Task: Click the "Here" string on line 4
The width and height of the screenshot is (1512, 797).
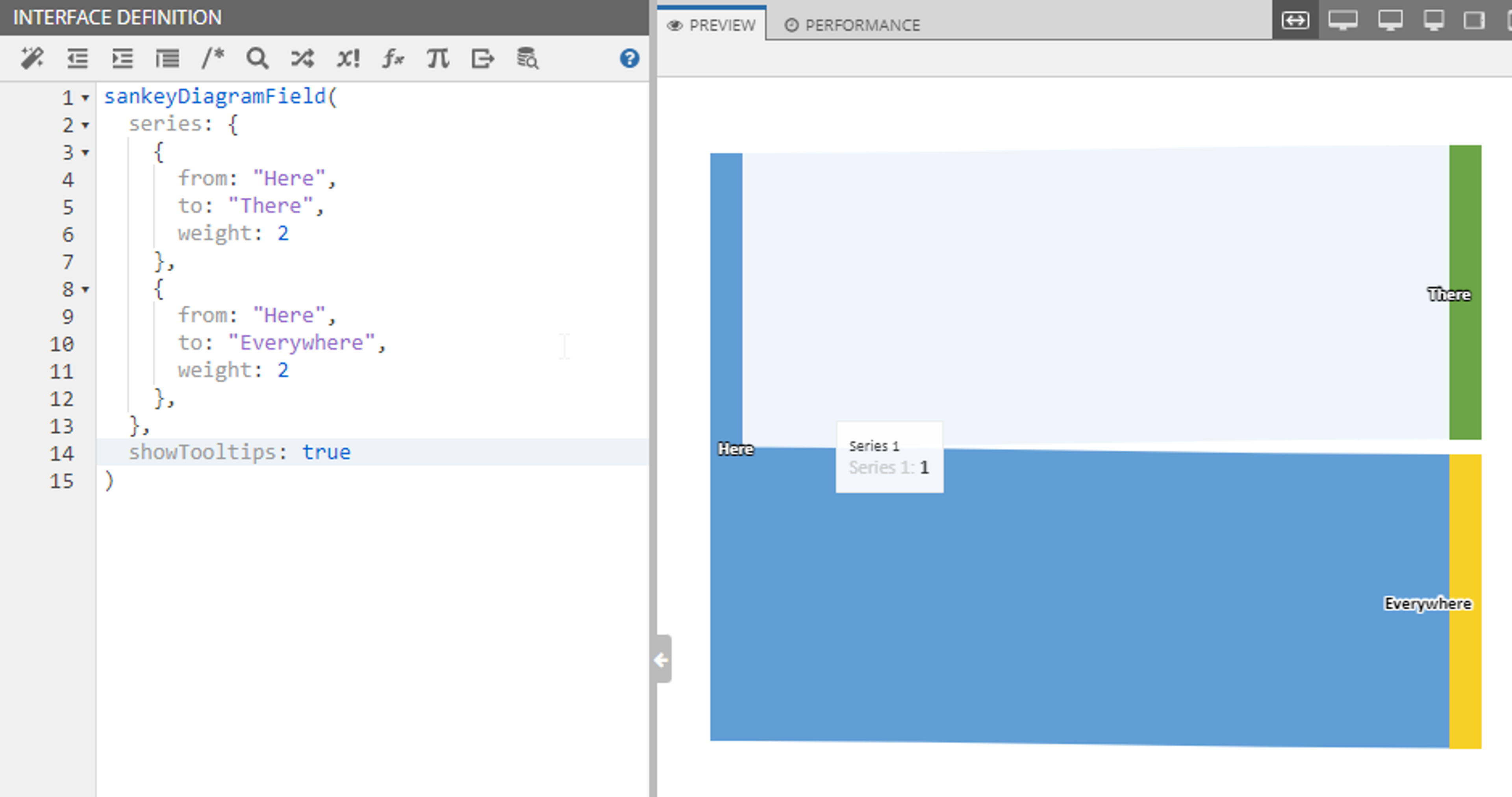Action: [289, 178]
